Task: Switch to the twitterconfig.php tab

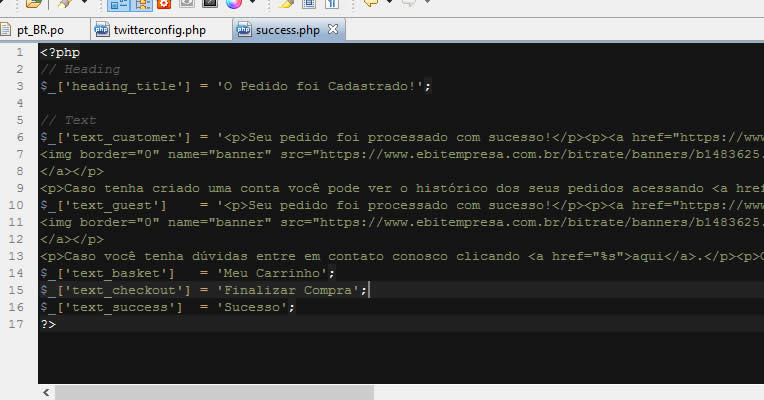Action: click(x=161, y=30)
